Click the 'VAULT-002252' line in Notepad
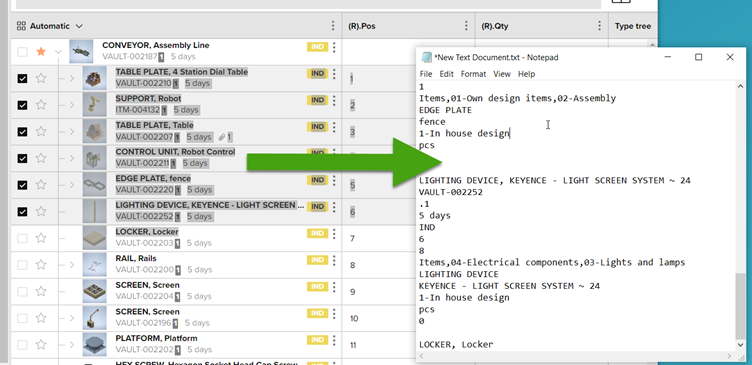This screenshot has width=752, height=365. 451,192
